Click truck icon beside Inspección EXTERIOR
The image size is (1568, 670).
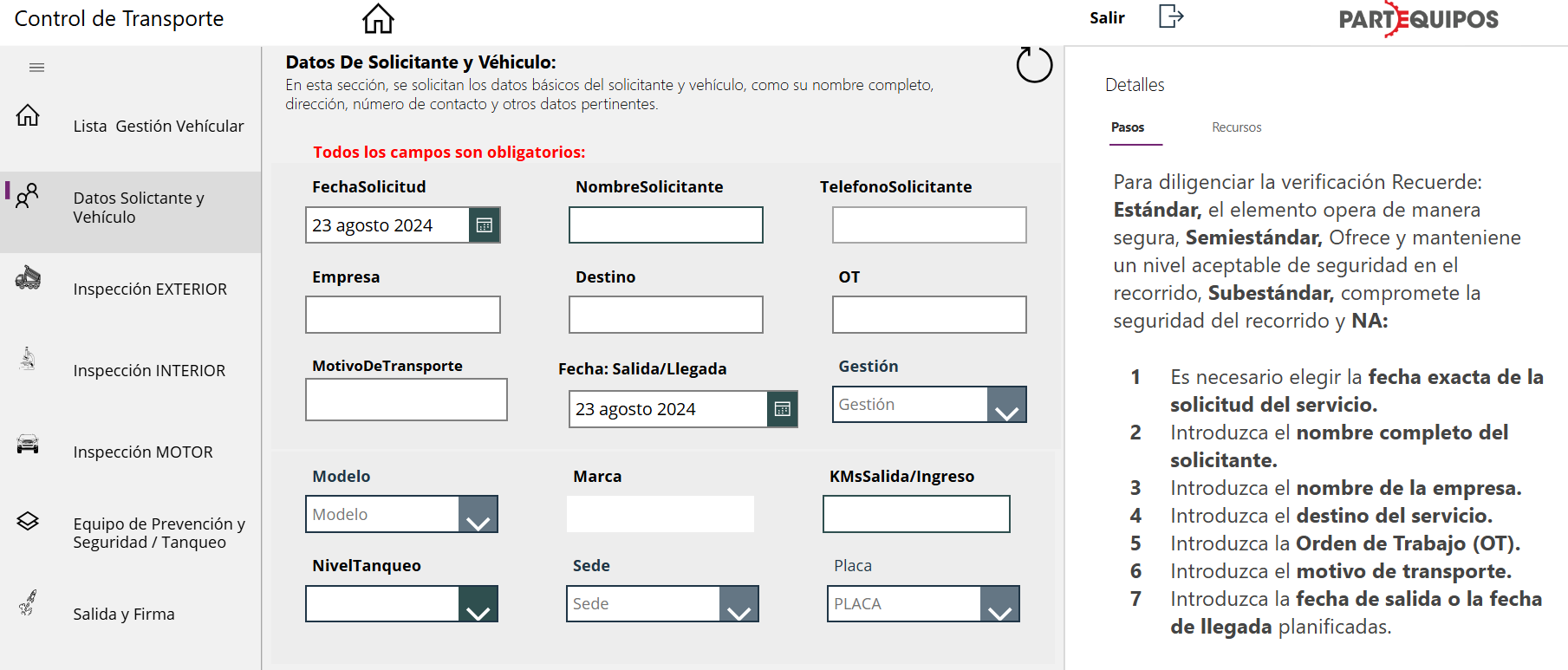pyautogui.click(x=28, y=277)
